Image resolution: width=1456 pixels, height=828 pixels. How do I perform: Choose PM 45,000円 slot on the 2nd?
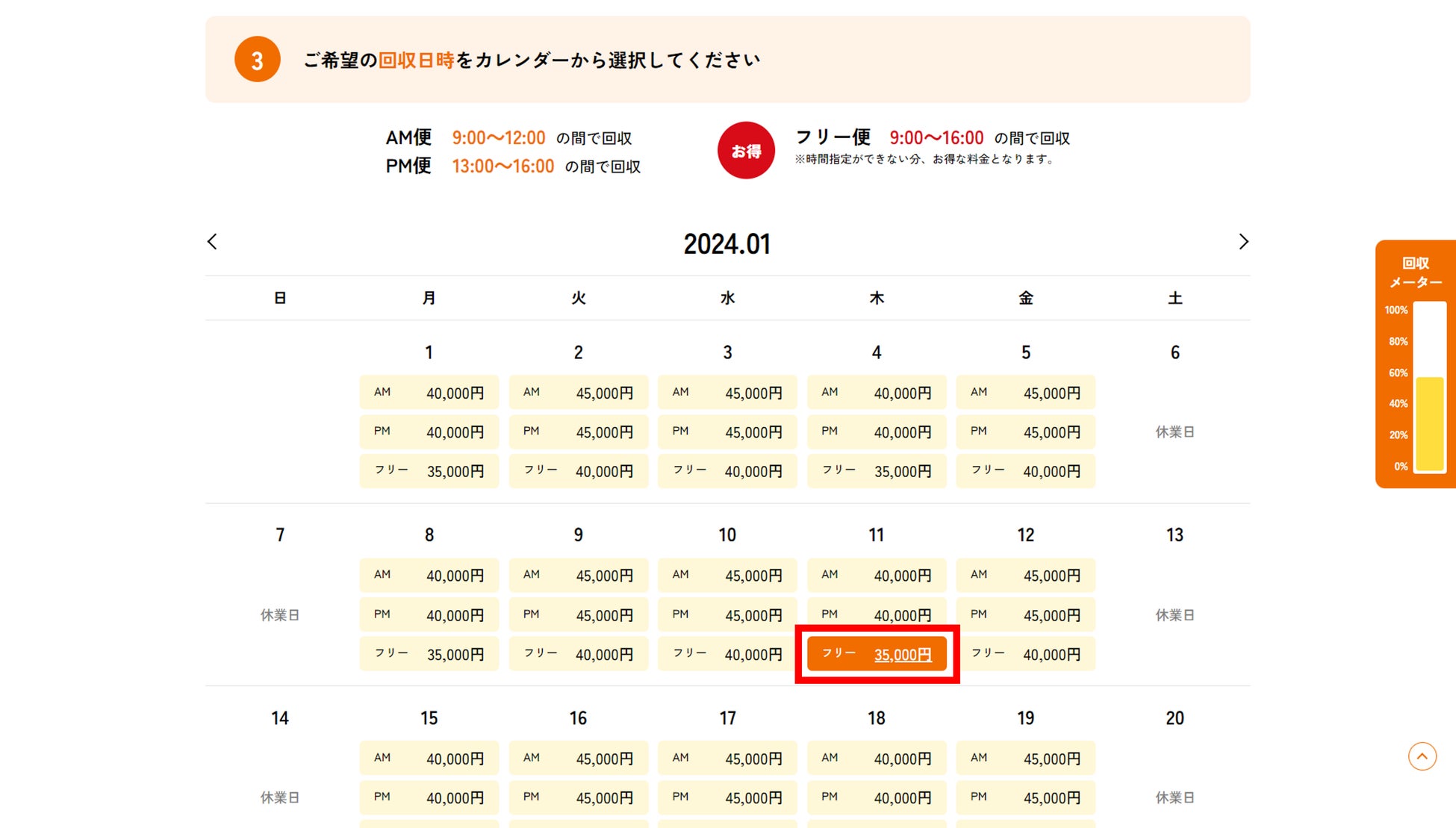tap(578, 432)
